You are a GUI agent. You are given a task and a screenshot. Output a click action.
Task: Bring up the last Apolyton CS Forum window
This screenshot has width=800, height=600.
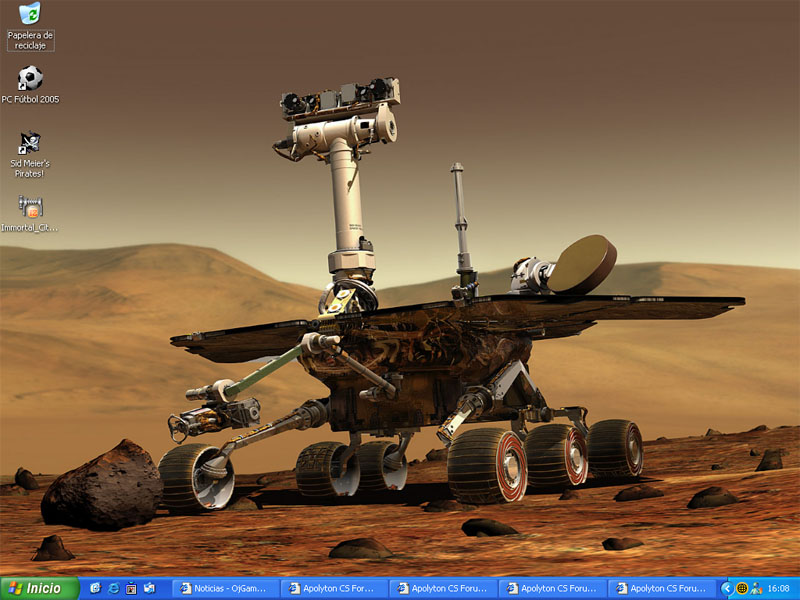tap(661, 588)
